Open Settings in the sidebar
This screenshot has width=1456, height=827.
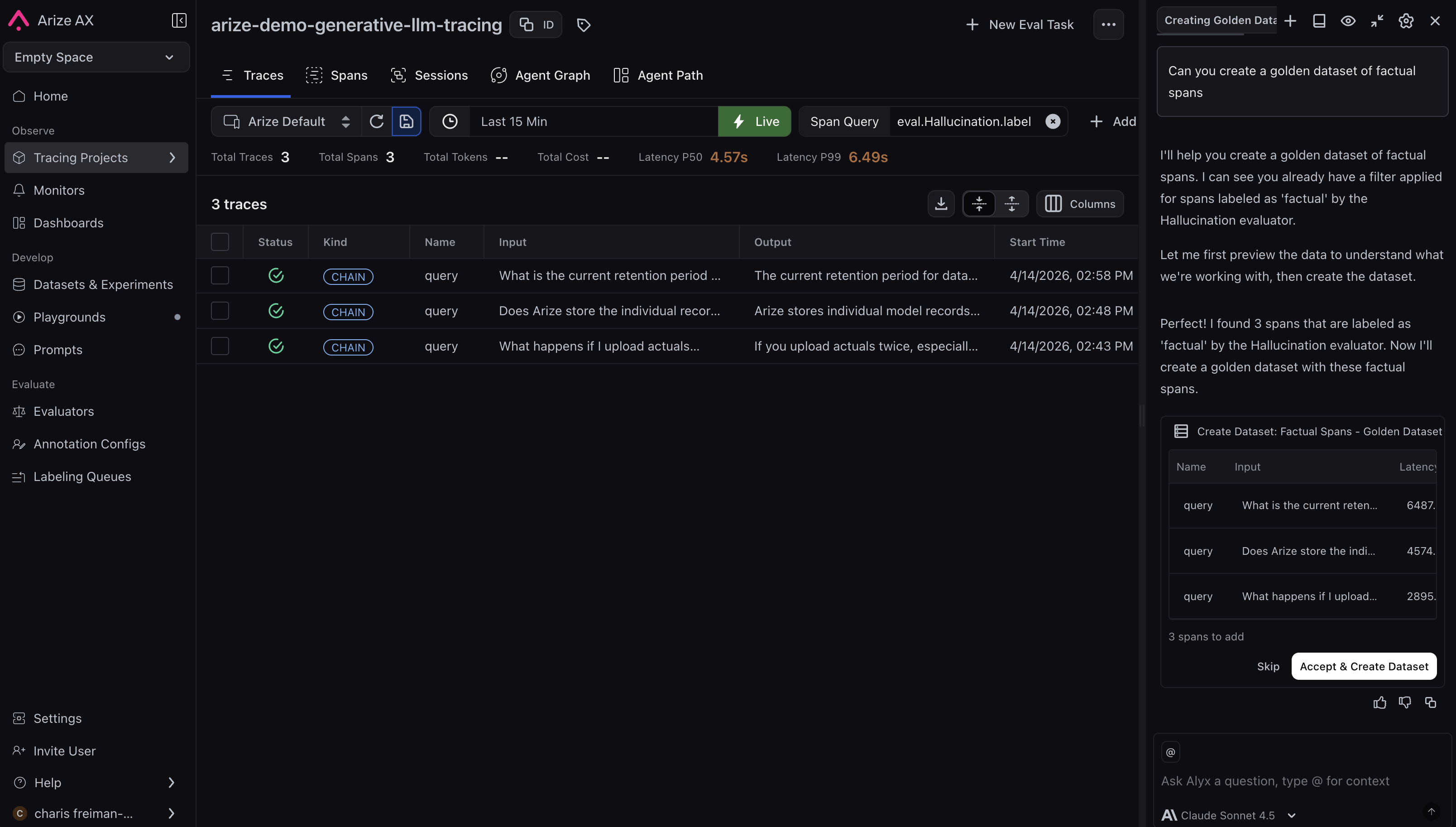pyautogui.click(x=96, y=718)
